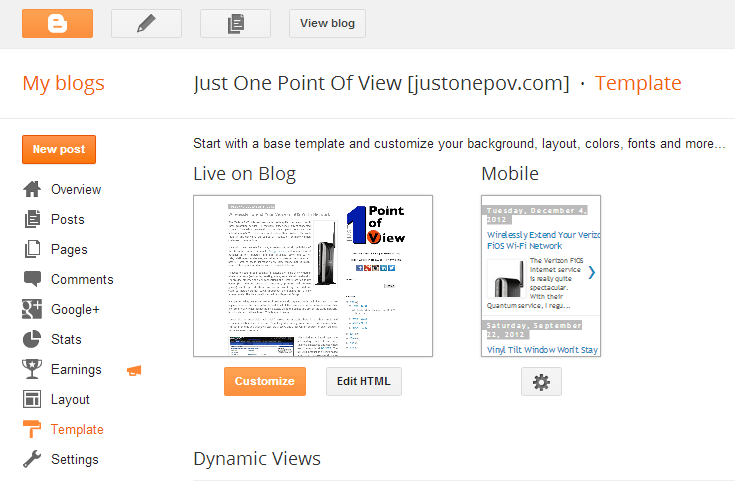735x481 pixels.
Task: Click the Customize button
Action: click(265, 382)
